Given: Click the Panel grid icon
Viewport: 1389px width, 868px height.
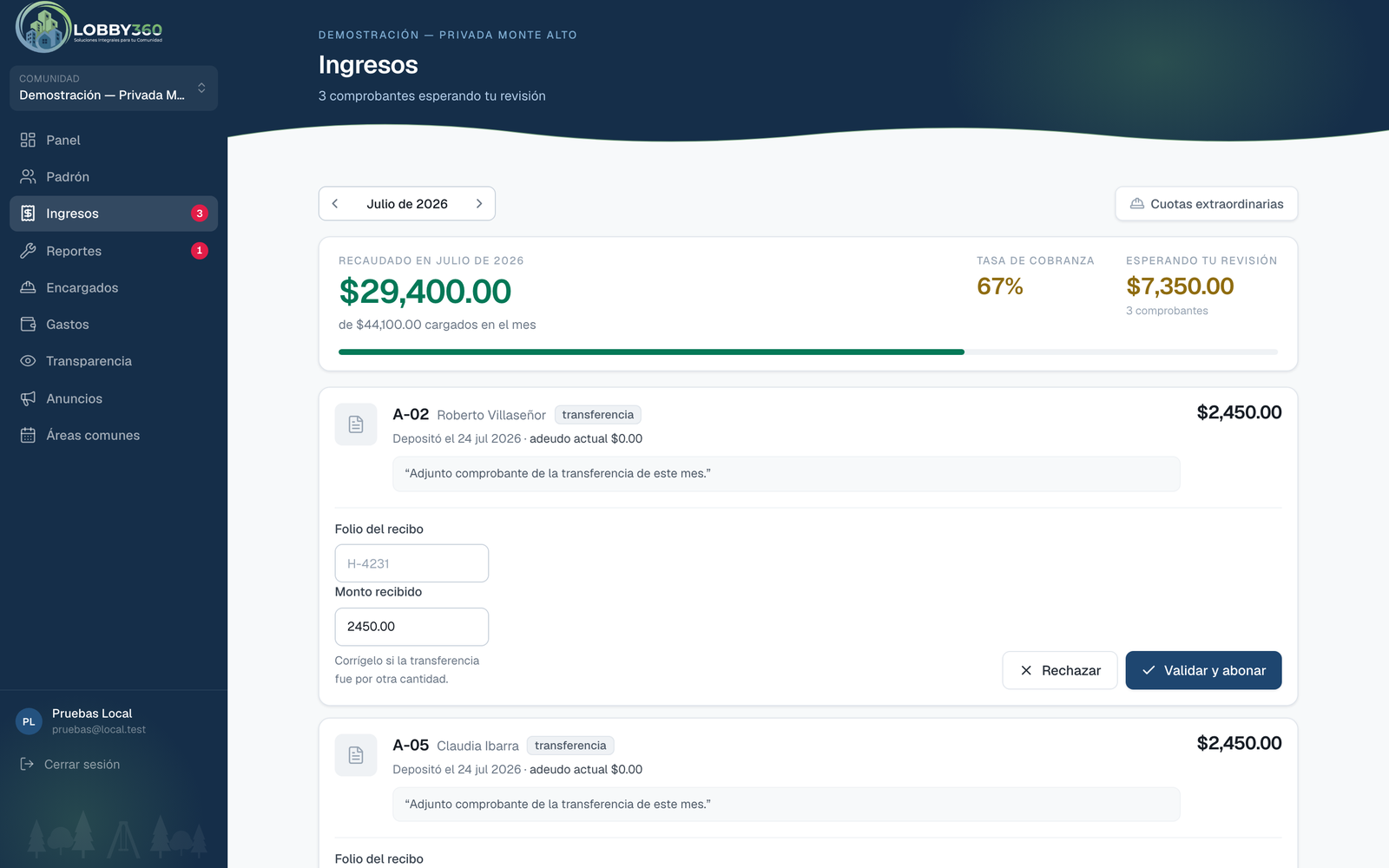Looking at the screenshot, I should [x=28, y=140].
